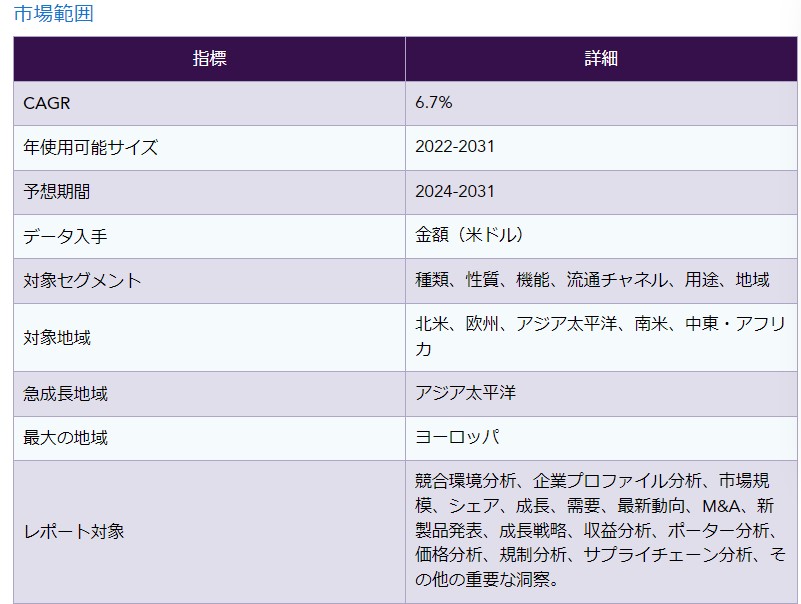
Task: Click the 金額（米ドル）value
Action: point(469,235)
